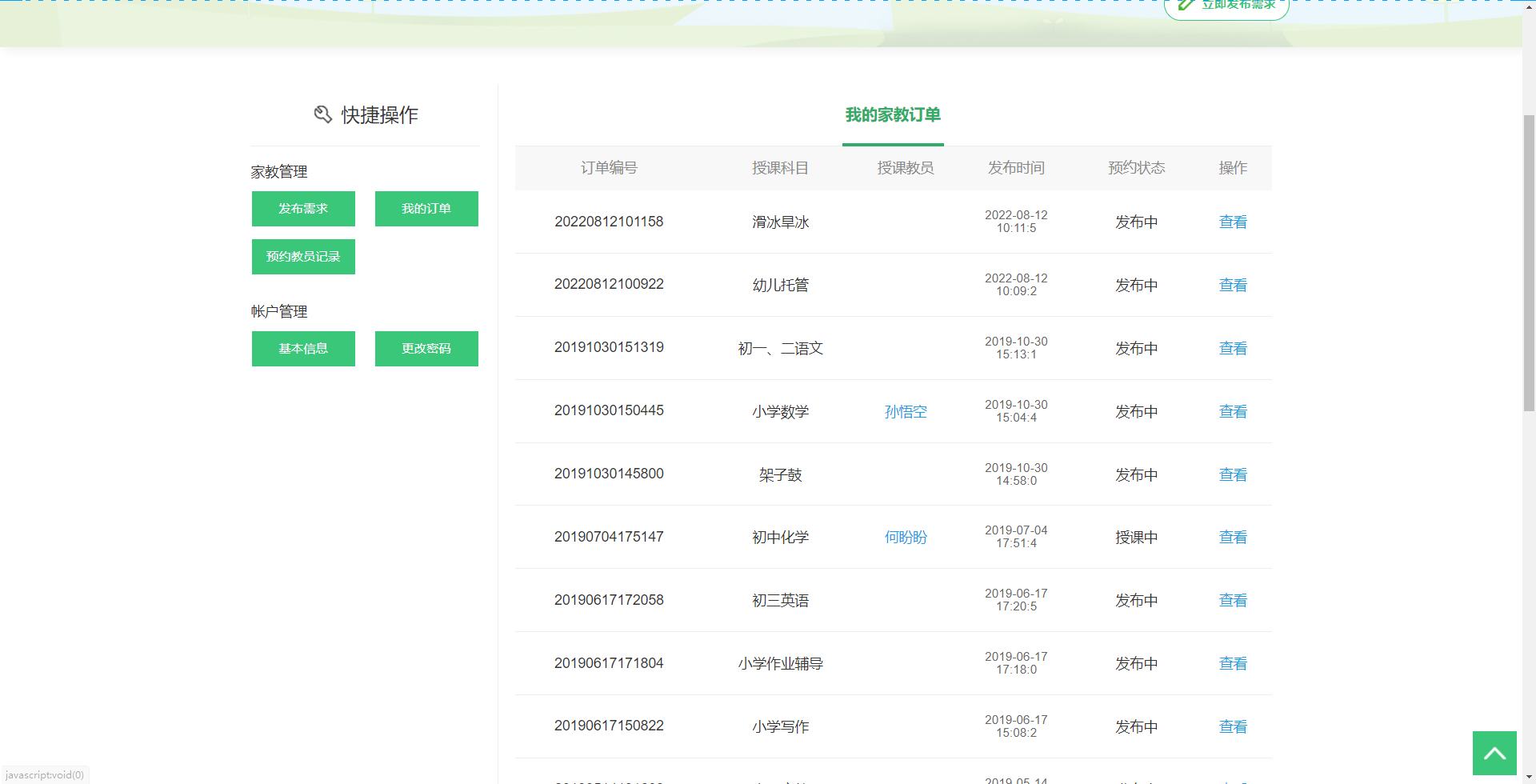View order 20220812101158
The height and width of the screenshot is (784, 1536).
1233,222
